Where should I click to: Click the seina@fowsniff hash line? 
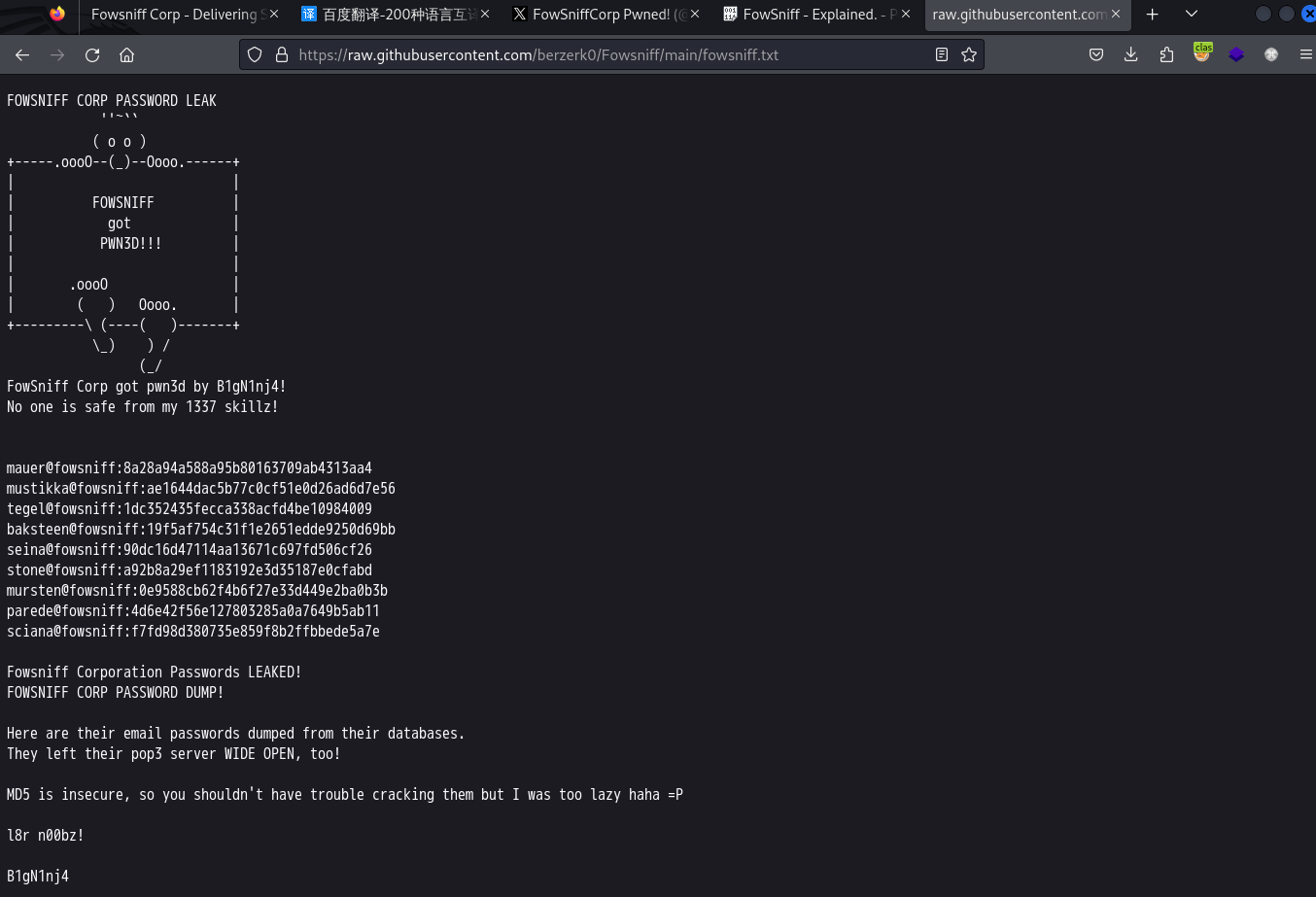click(190, 550)
